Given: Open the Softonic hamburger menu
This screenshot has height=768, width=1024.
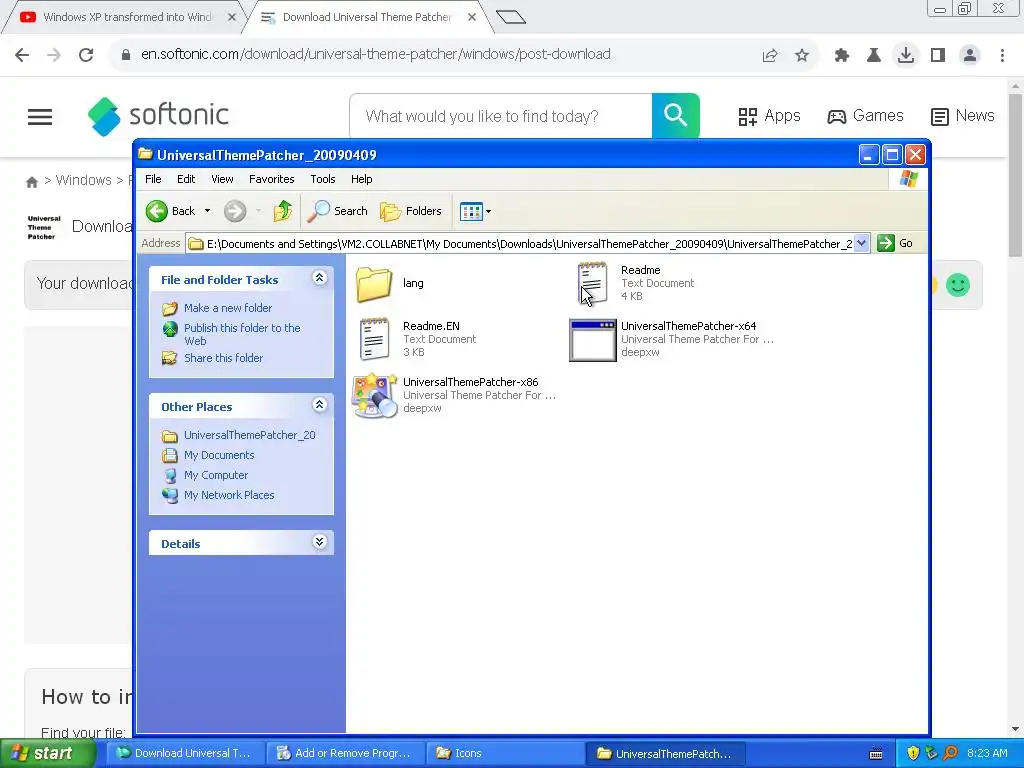Looking at the screenshot, I should click(40, 117).
